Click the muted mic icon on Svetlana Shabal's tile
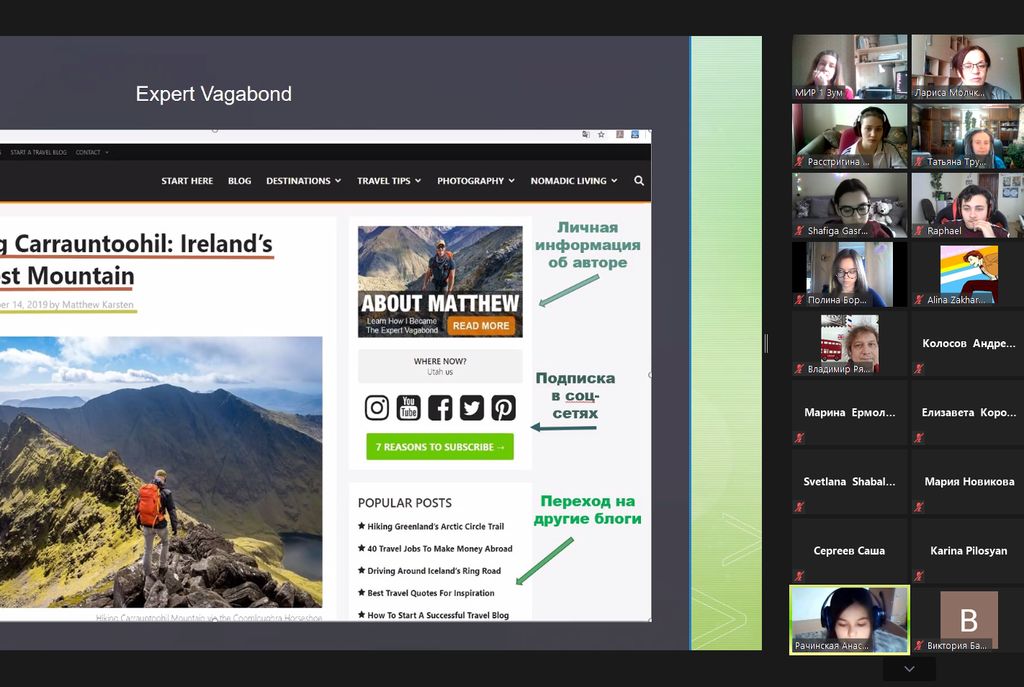The width and height of the screenshot is (1024, 687). 799,507
